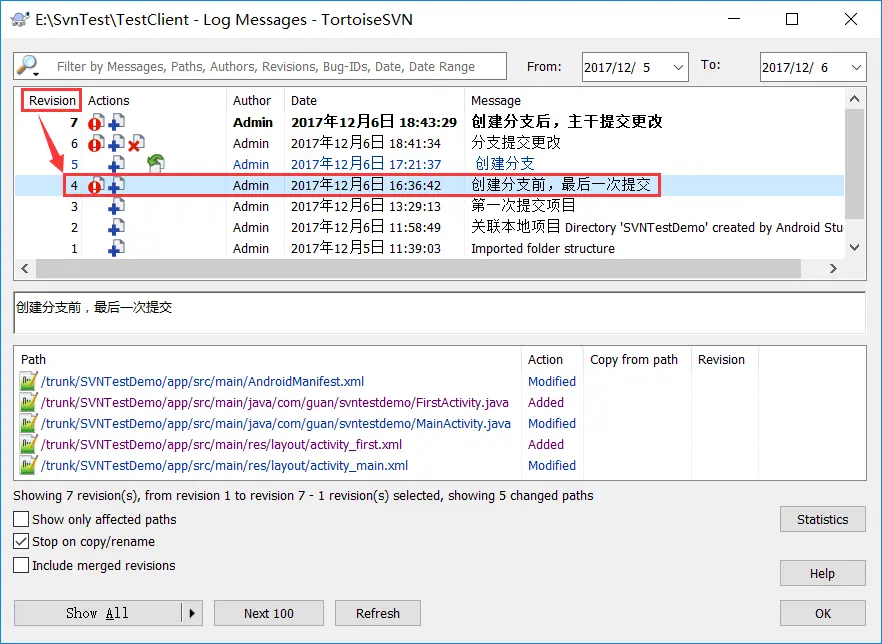The image size is (882, 644).
Task: Click added action icon in revision 4 row
Action: pyautogui.click(x=116, y=185)
